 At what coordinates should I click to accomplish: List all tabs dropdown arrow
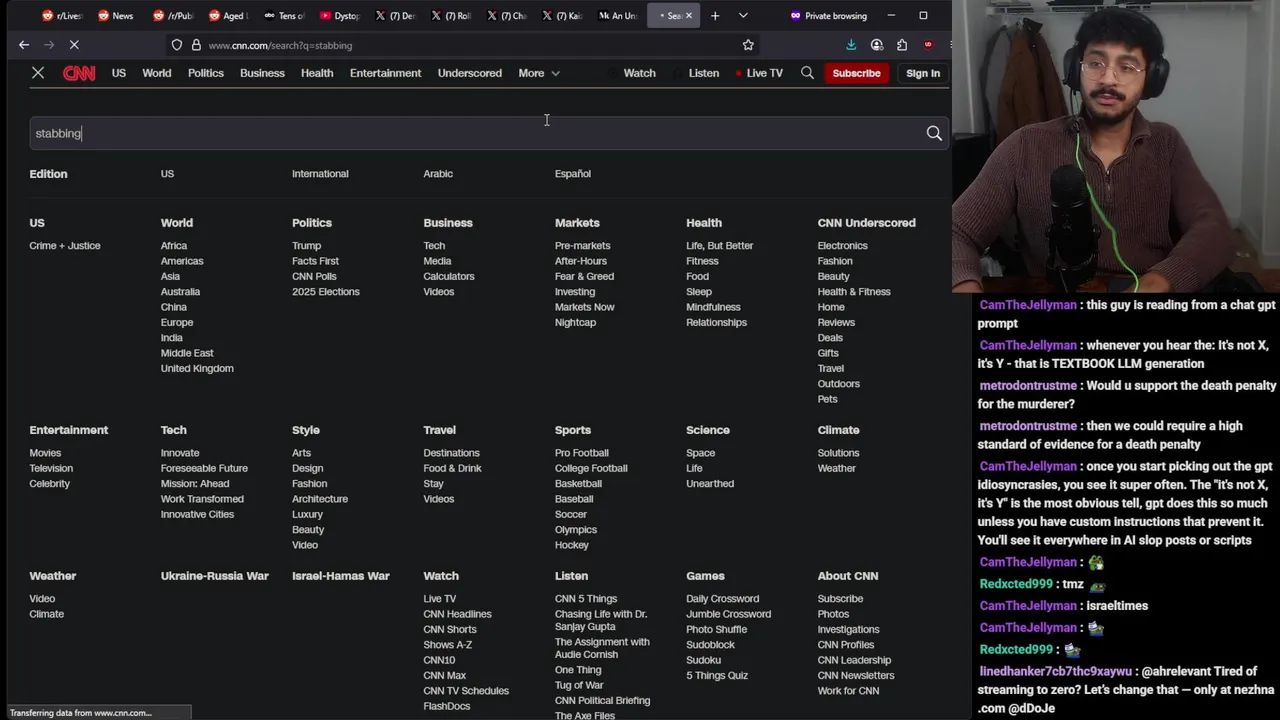[x=743, y=16]
